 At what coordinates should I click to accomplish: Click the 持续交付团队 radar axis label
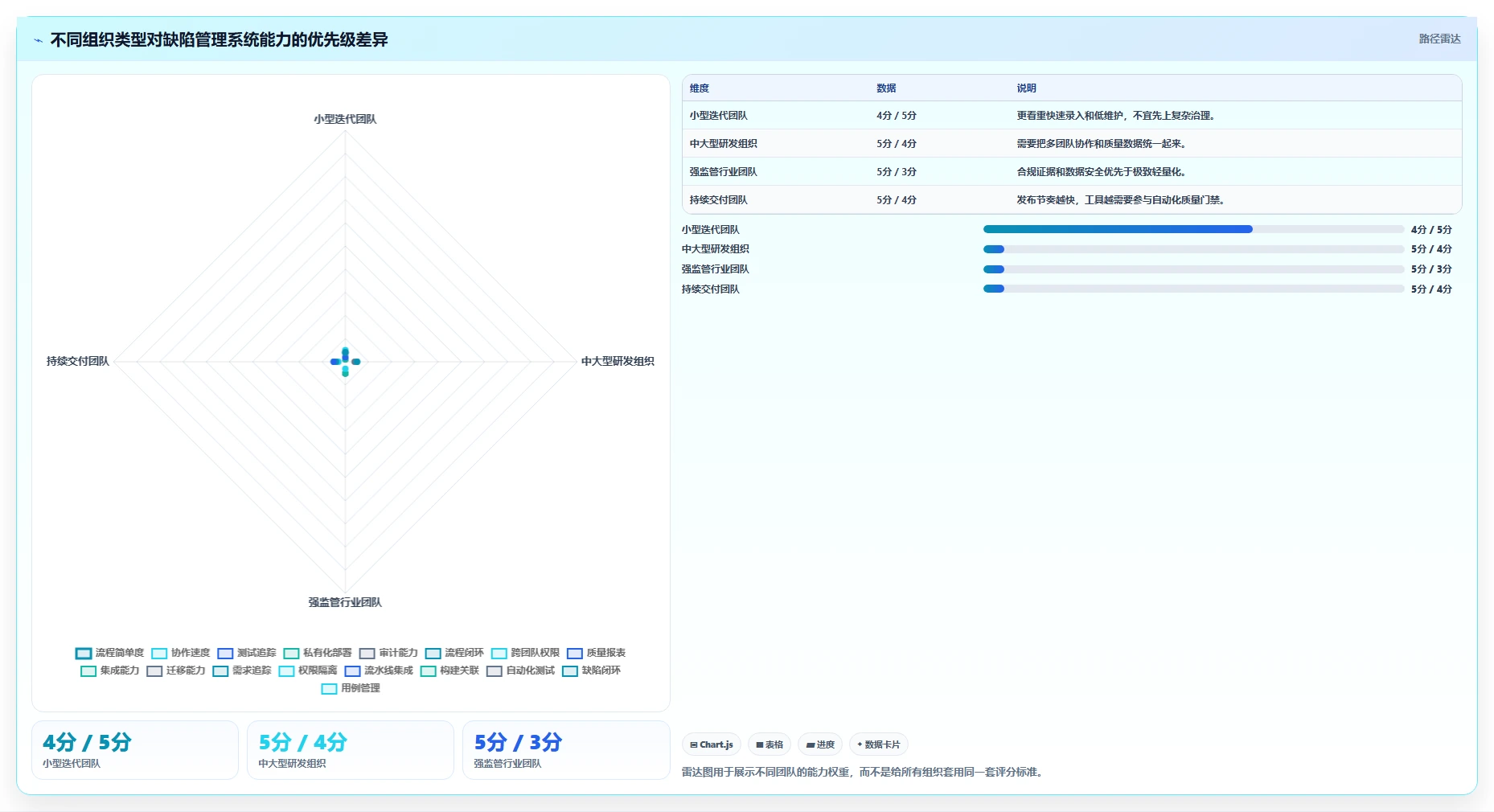coord(77,362)
